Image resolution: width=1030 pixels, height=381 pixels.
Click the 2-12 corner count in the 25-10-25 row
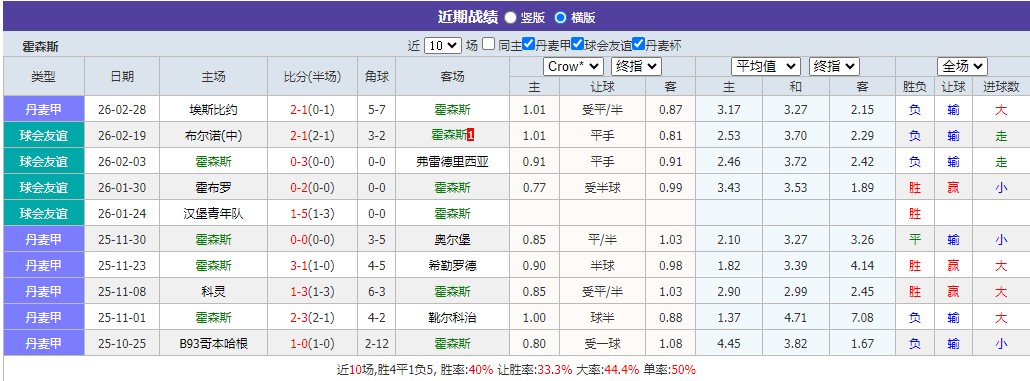(377, 344)
